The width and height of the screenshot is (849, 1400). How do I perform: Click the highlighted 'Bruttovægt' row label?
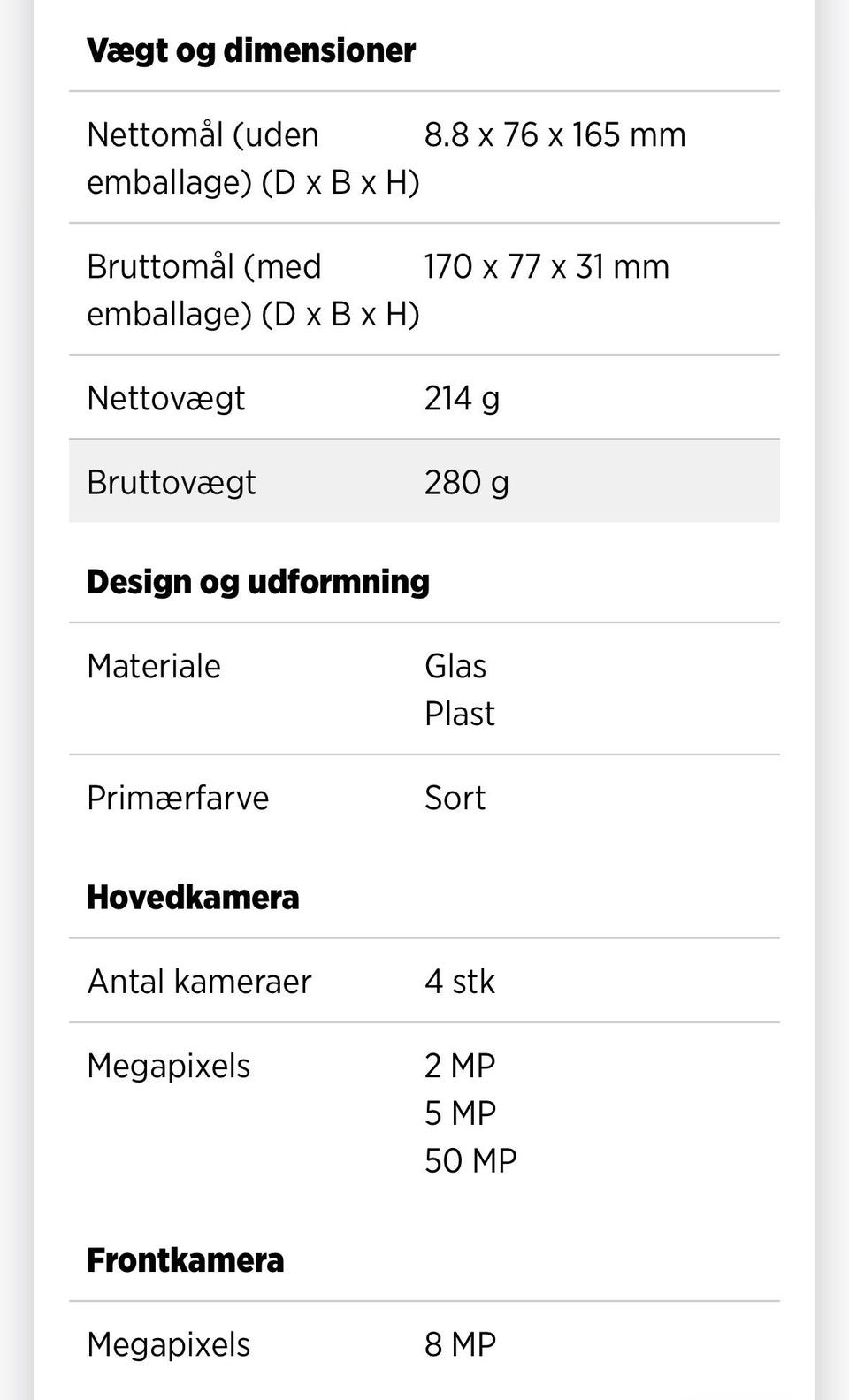point(172,483)
